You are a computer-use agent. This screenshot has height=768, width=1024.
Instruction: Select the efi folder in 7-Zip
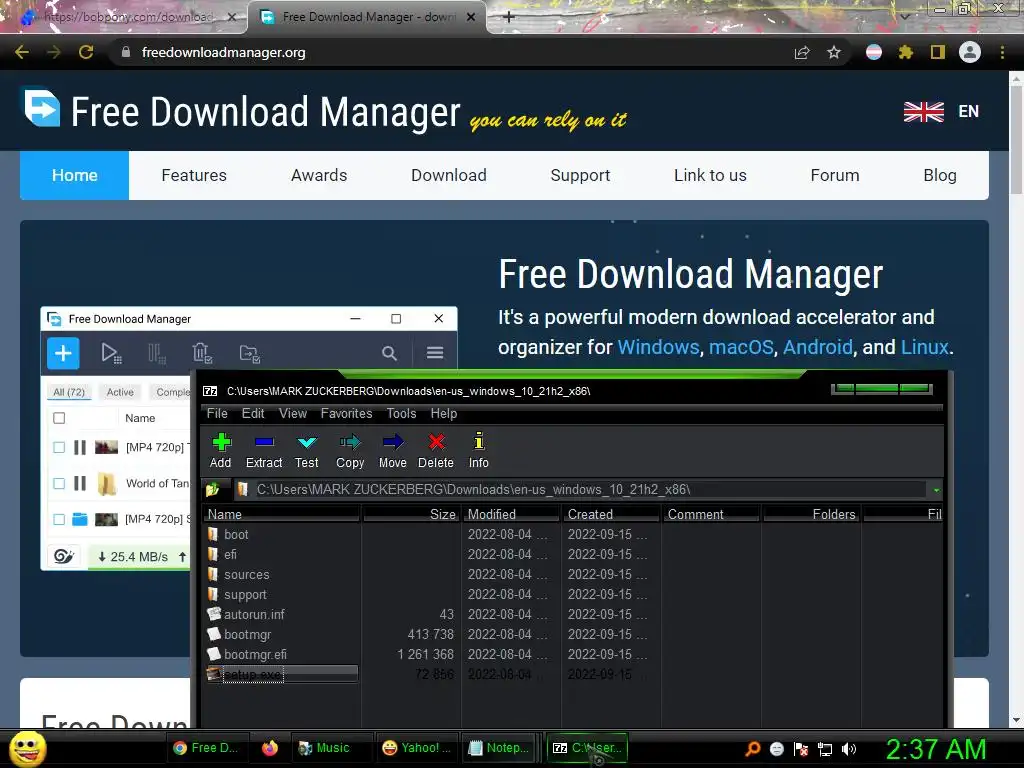230,554
